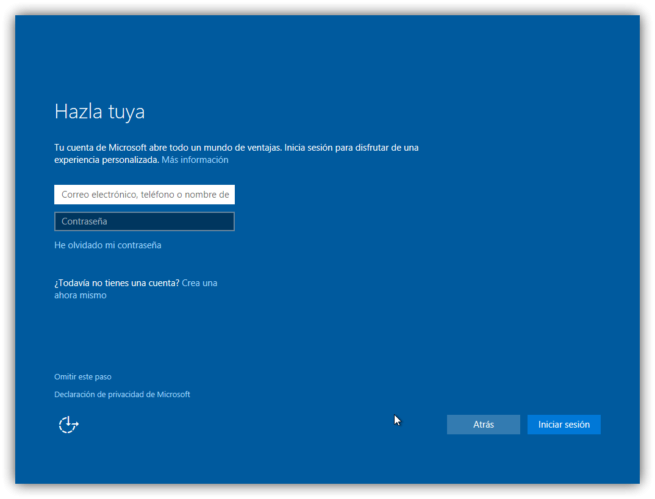Focus the Contraseña password field
Screen dimensions: 655x499
(x=144, y=221)
